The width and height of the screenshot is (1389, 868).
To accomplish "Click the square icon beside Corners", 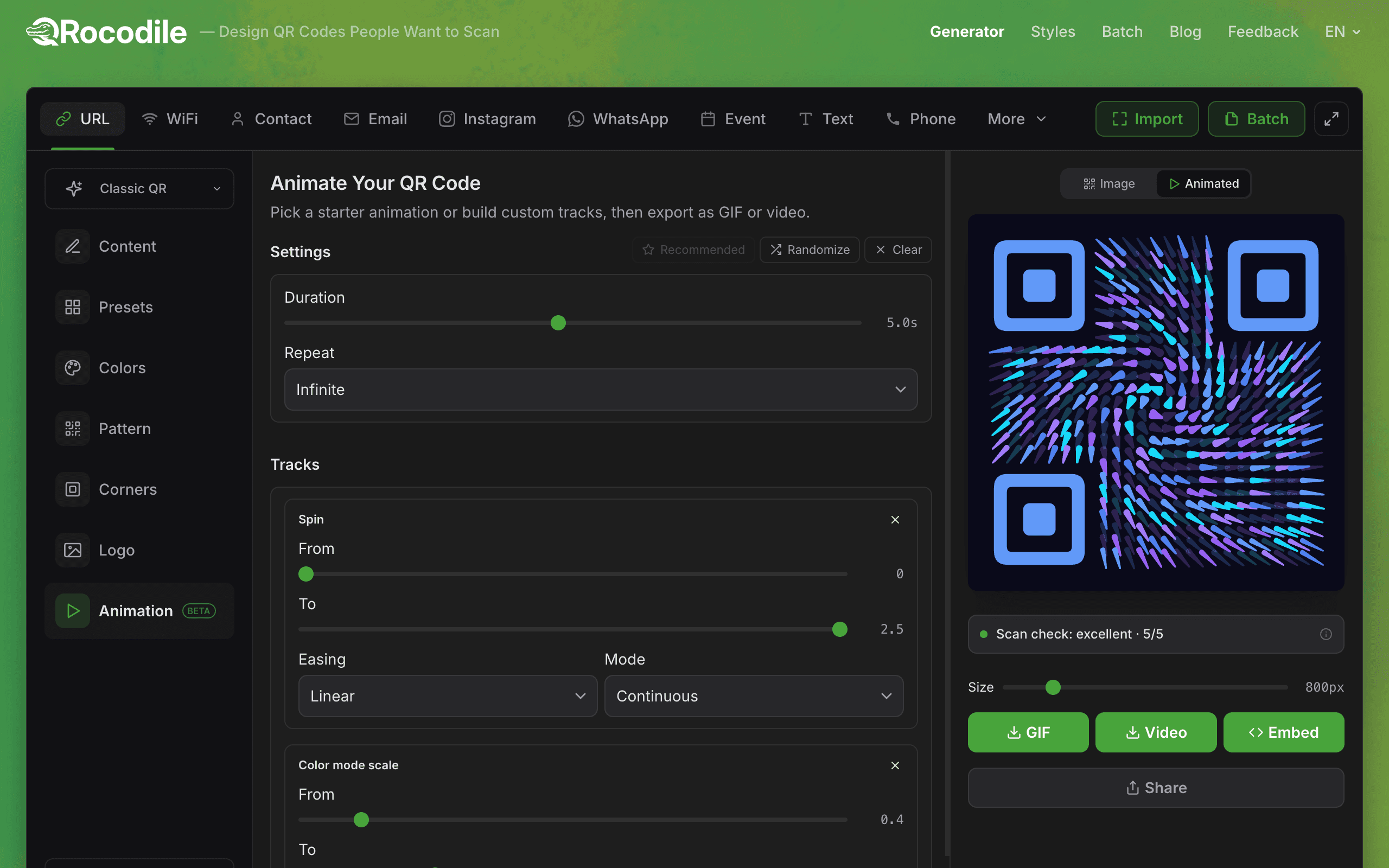I will (x=73, y=490).
